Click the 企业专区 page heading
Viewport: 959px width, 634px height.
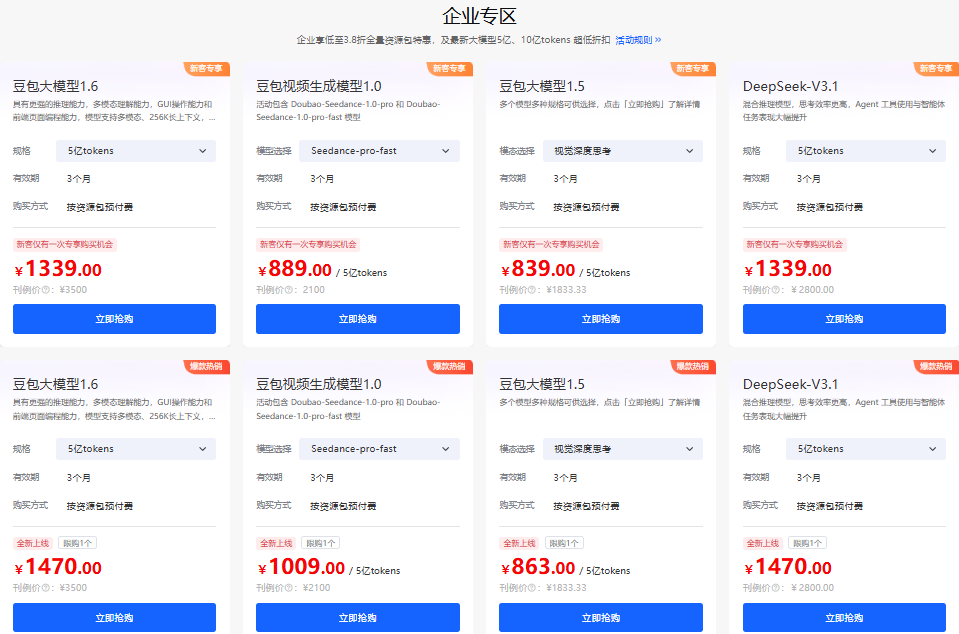(480, 16)
